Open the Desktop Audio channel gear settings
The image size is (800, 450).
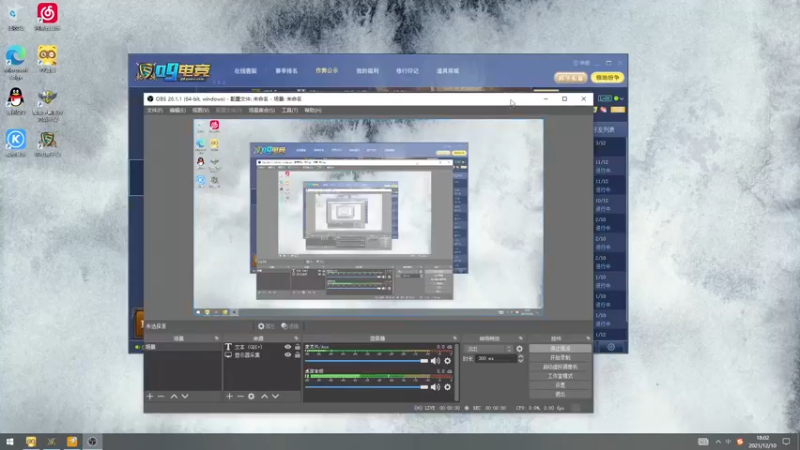447,387
